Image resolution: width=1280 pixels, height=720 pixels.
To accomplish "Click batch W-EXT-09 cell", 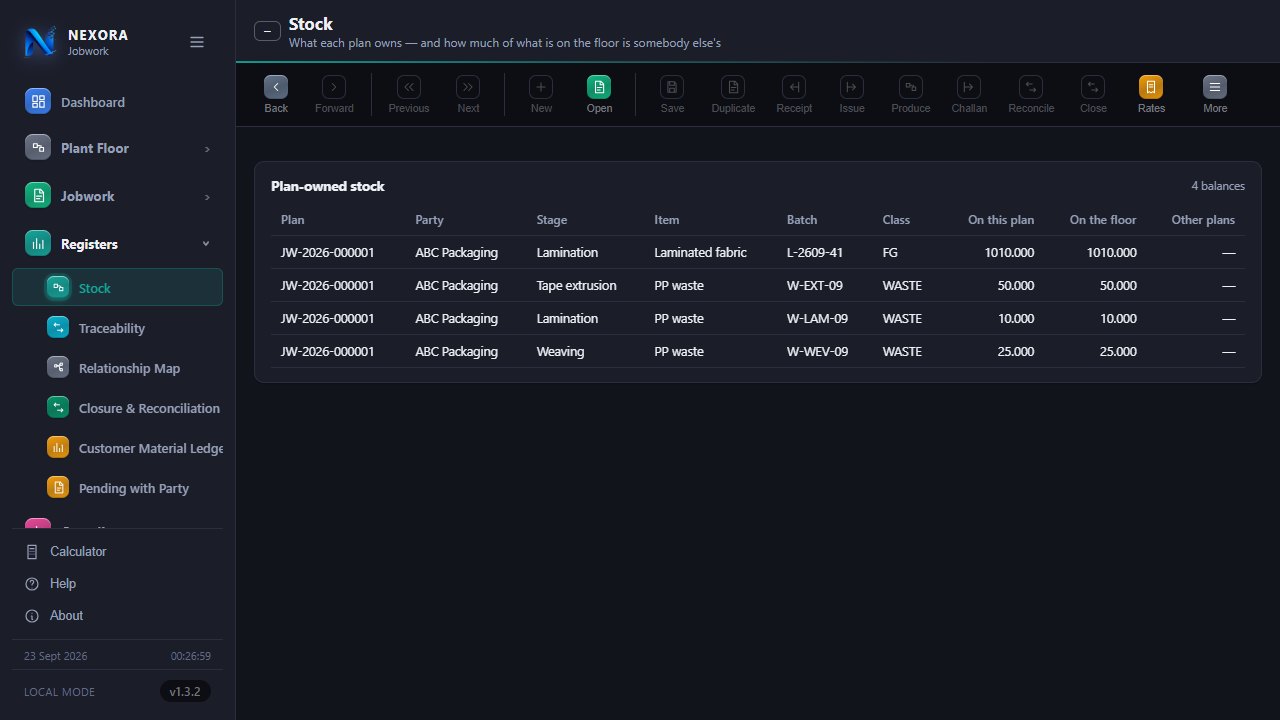I will click(815, 286).
